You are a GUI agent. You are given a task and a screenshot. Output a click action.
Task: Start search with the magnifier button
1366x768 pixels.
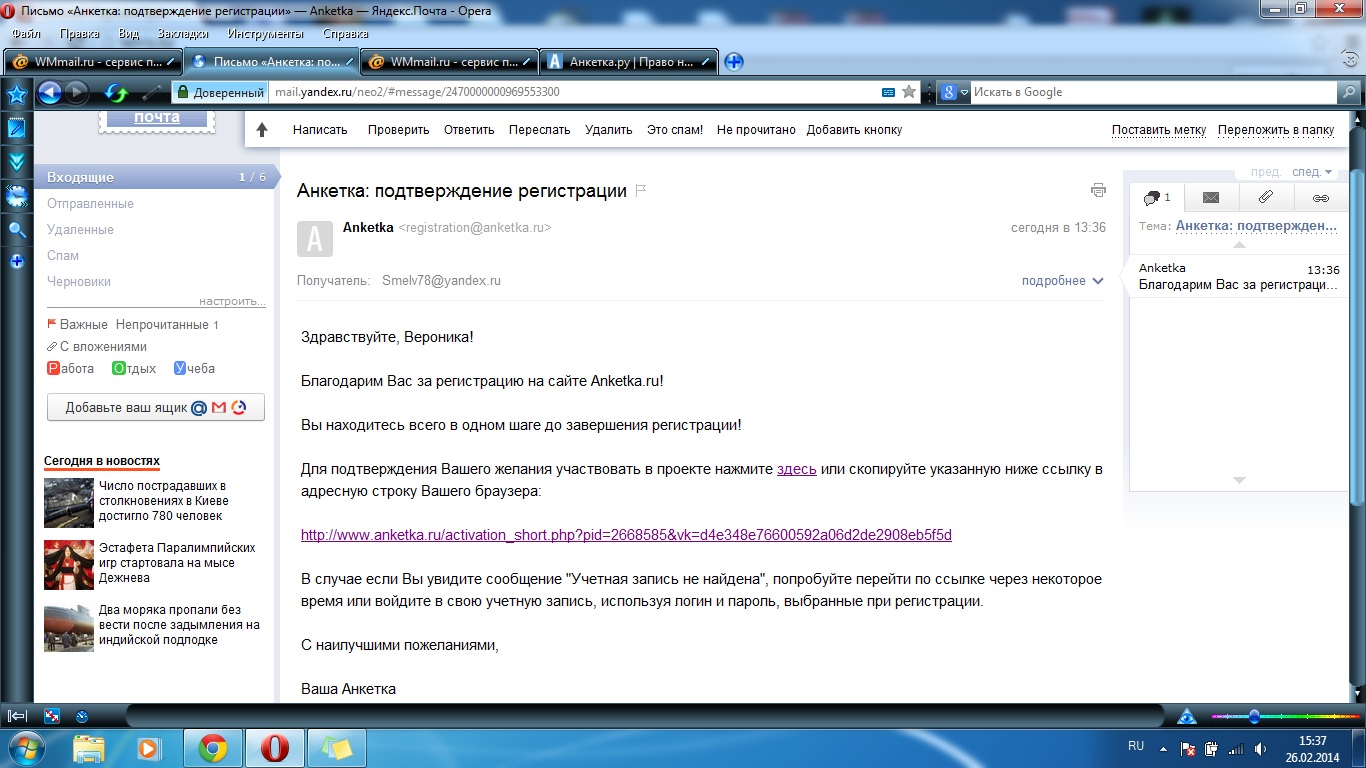[x=1348, y=92]
